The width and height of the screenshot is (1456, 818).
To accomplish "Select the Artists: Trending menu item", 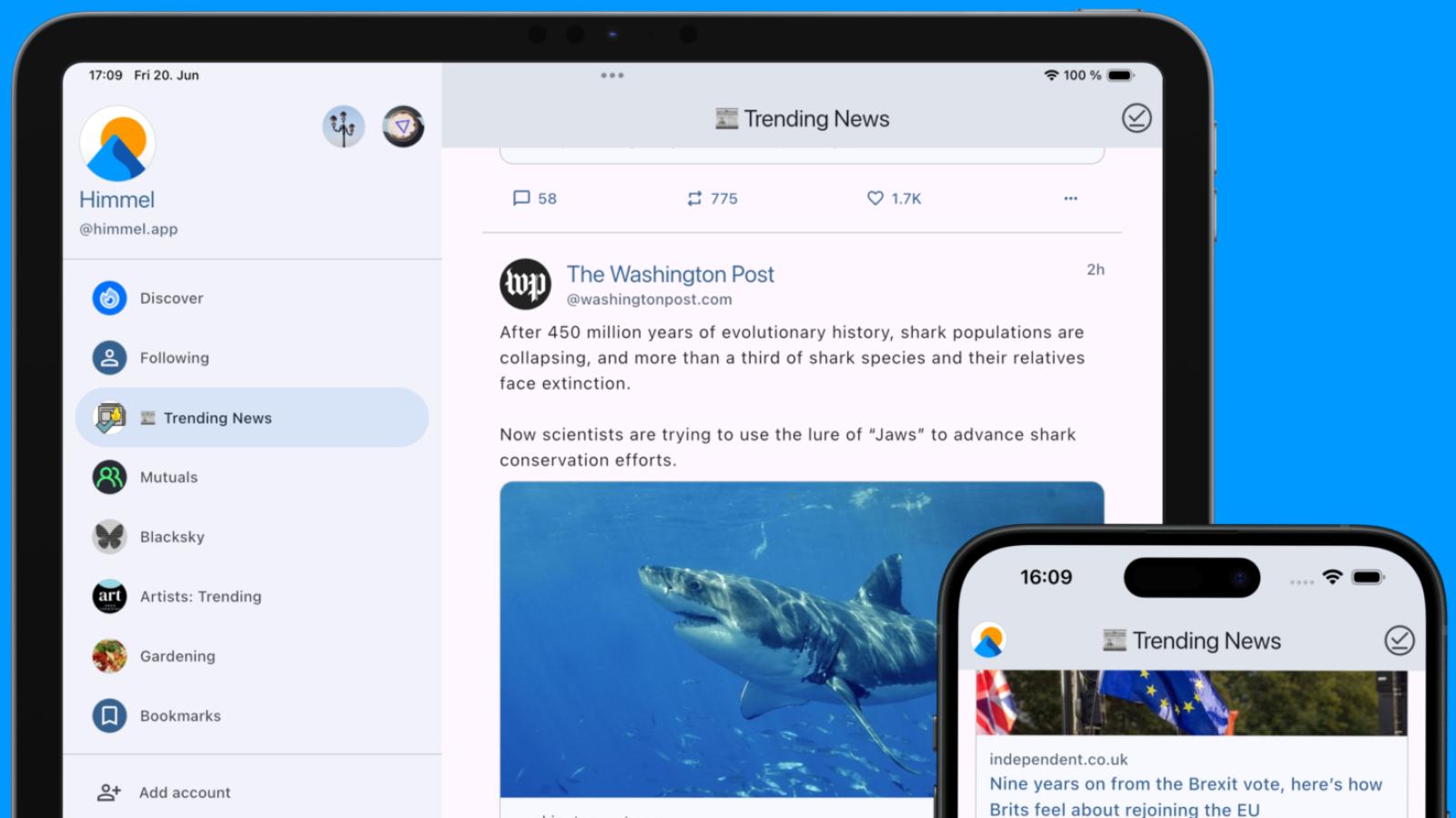I will tap(252, 596).
